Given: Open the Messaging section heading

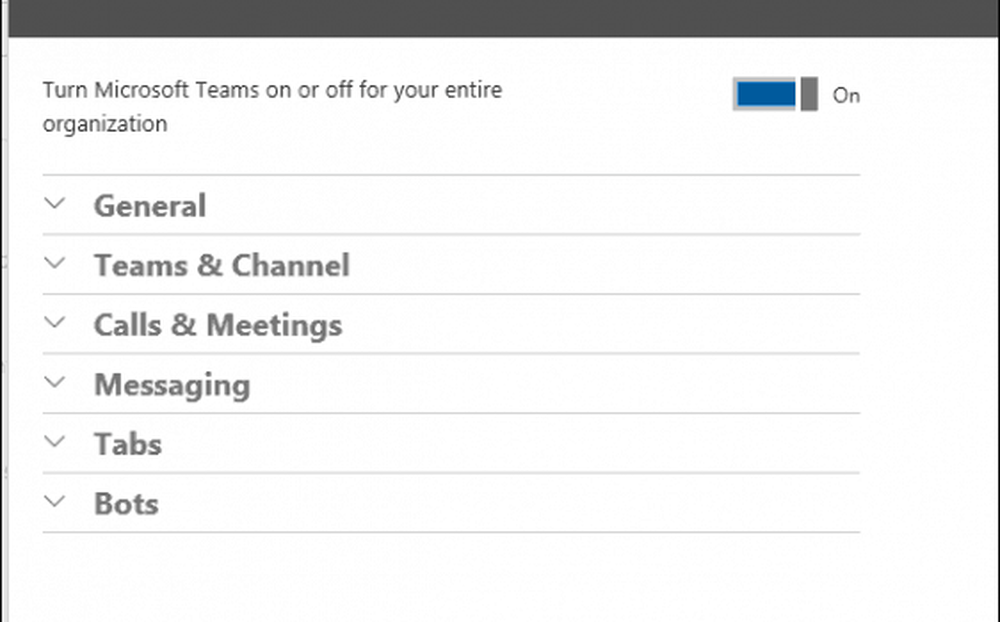Looking at the screenshot, I should tap(172, 386).
